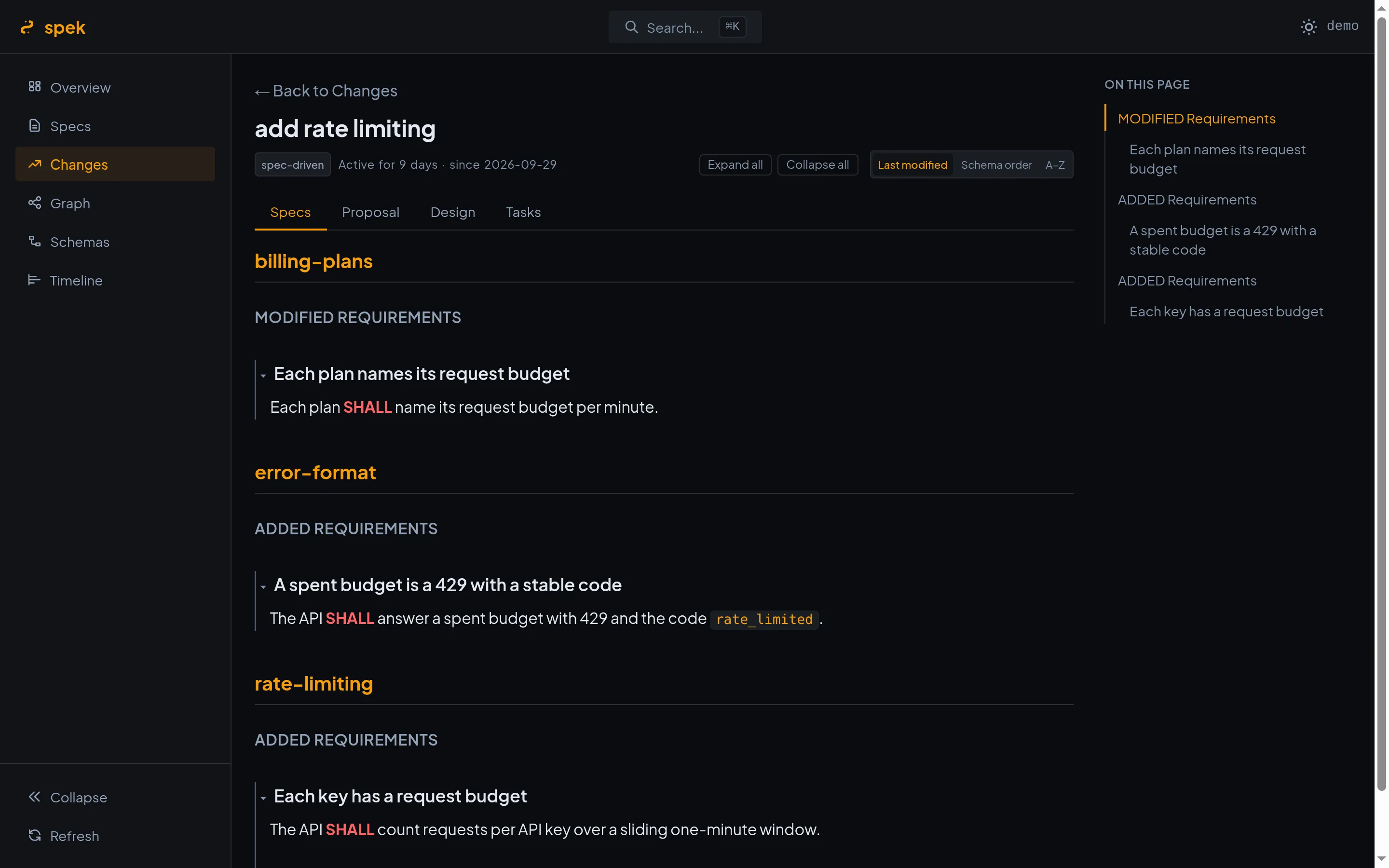1389x868 pixels.
Task: Collapse 'Each plan names its request budget' requirement
Action: coord(263,376)
